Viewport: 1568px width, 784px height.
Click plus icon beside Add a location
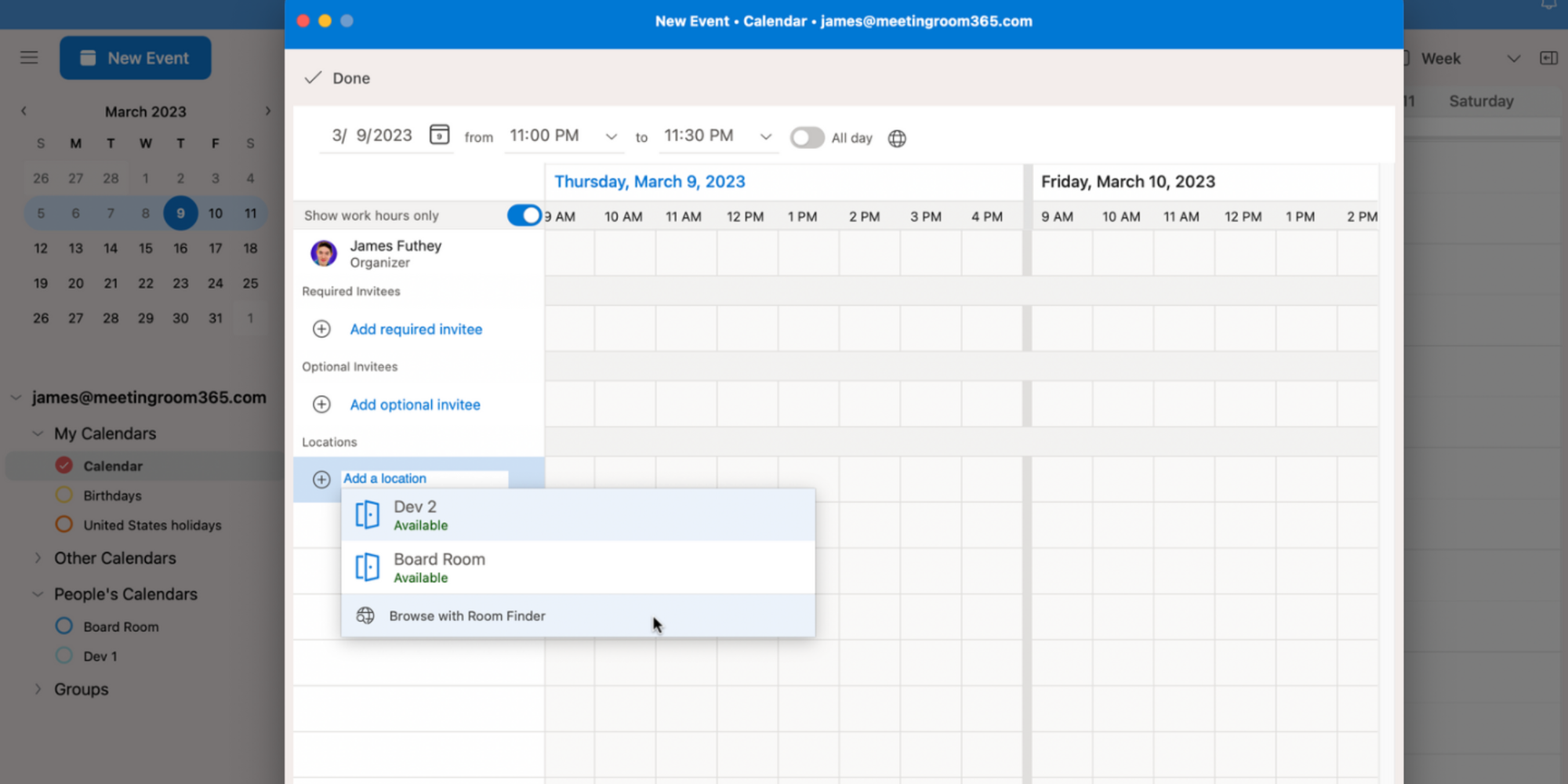321,479
